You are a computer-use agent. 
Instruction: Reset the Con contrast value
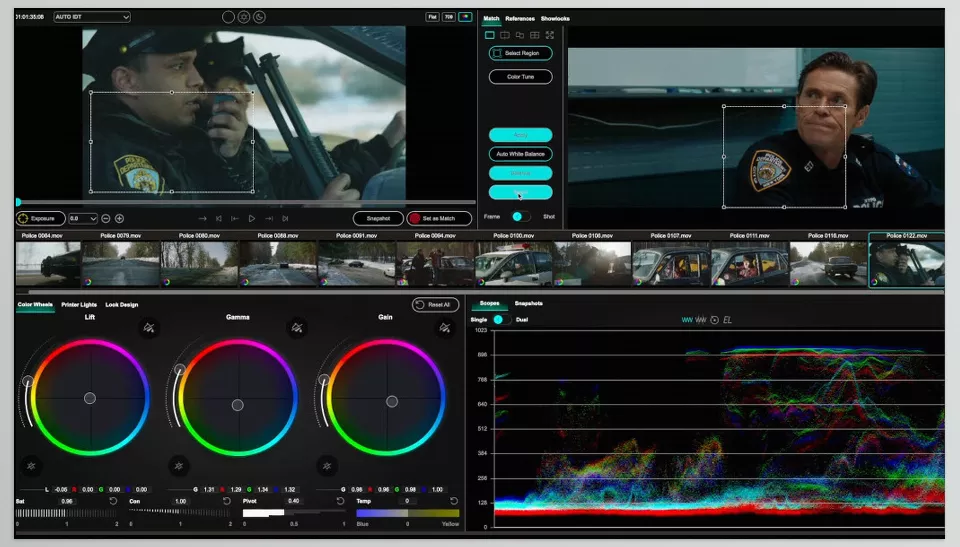click(227, 501)
